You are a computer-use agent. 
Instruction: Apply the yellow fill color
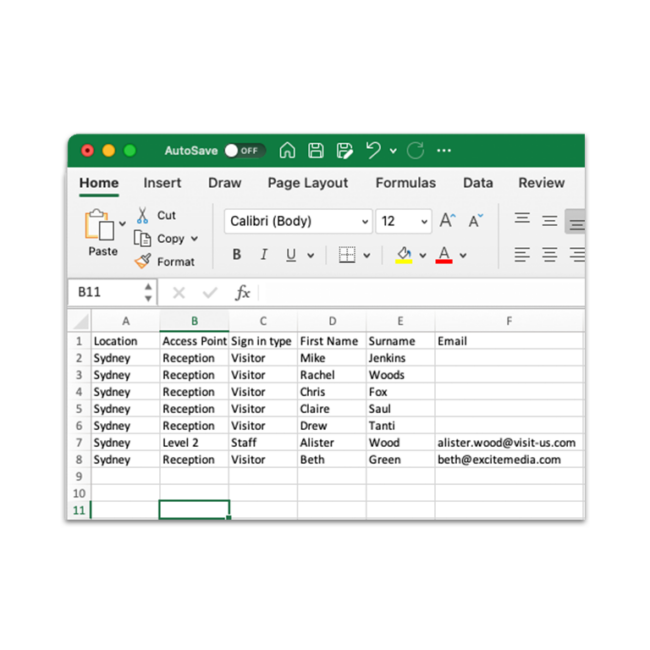click(404, 255)
